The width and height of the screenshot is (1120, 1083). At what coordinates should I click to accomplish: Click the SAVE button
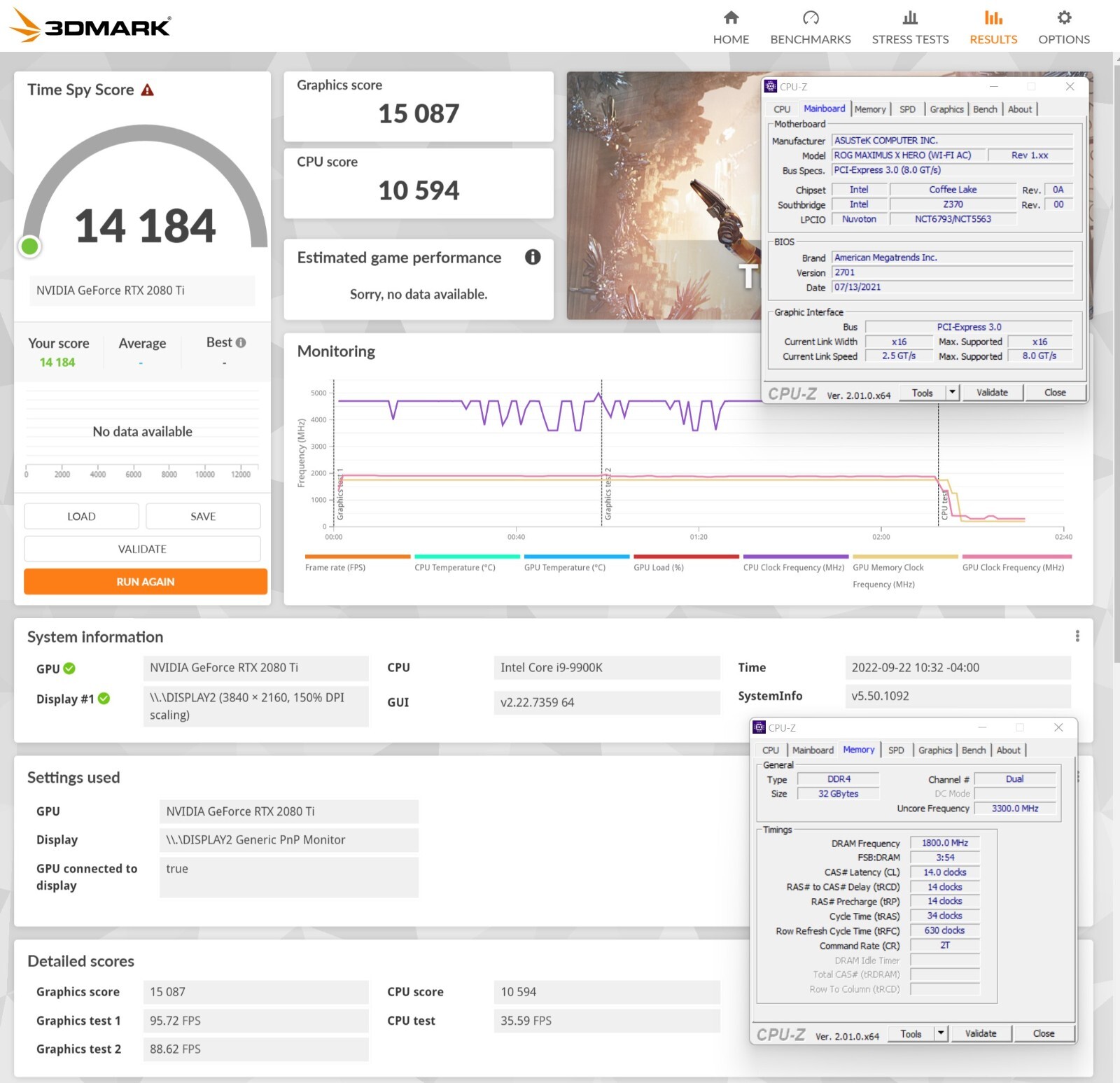tap(203, 516)
